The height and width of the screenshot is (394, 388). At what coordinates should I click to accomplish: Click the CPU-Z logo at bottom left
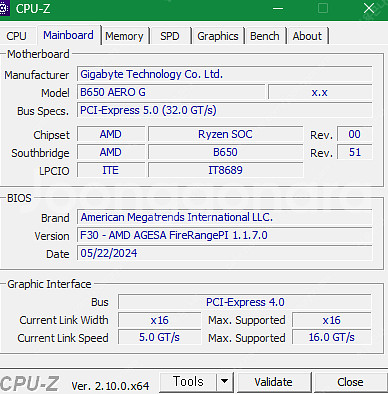coord(29,384)
